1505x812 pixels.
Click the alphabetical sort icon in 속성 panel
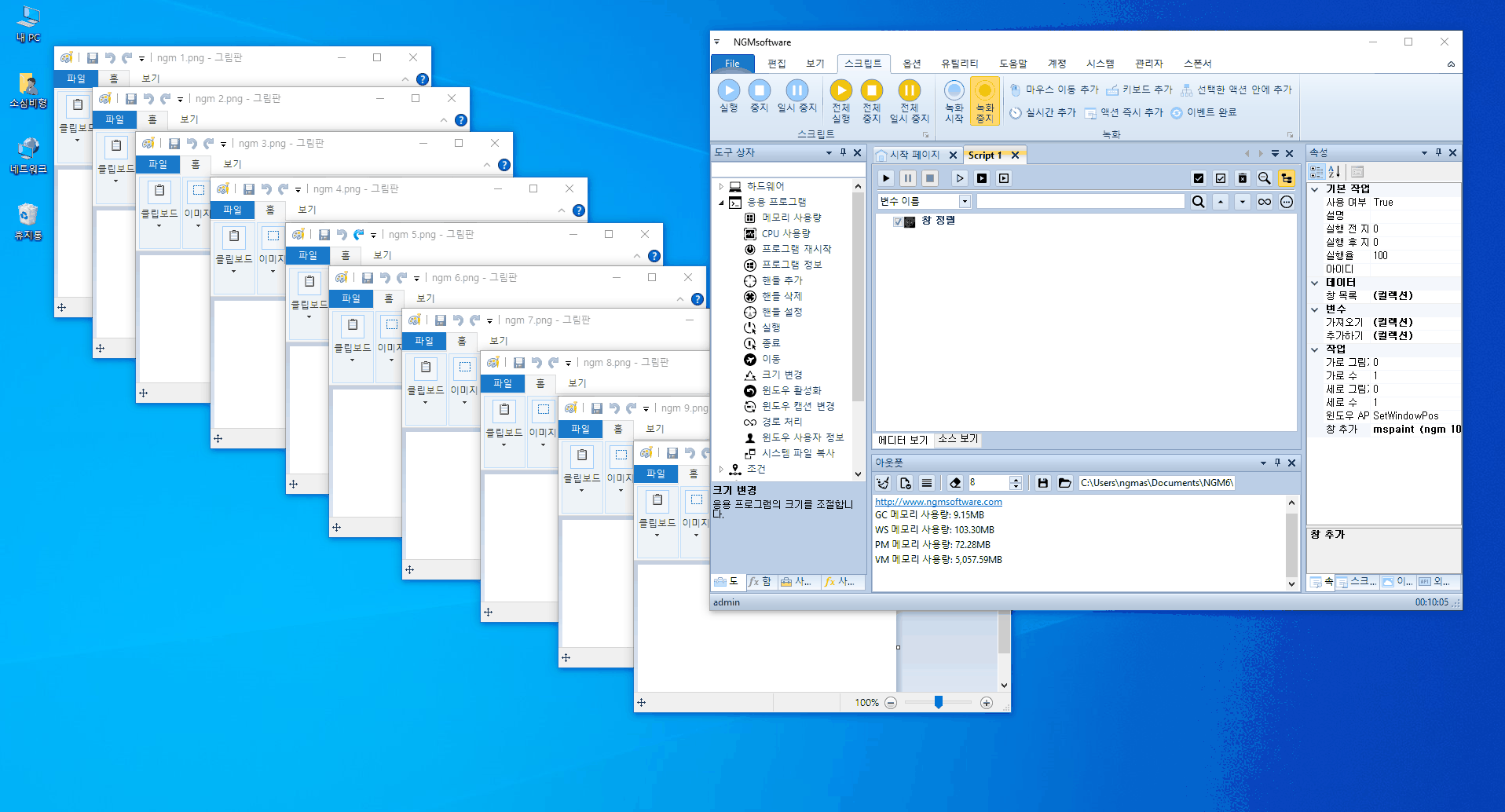pyautogui.click(x=1334, y=172)
